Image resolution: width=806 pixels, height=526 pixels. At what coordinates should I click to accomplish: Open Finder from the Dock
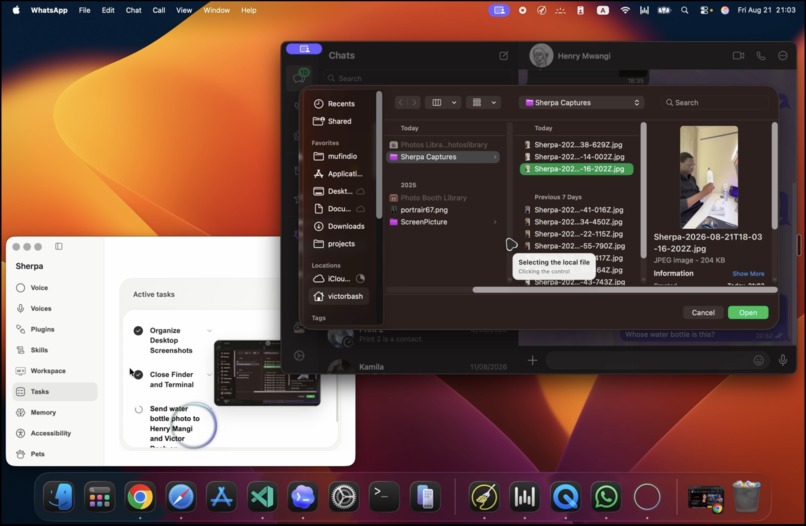click(x=59, y=497)
